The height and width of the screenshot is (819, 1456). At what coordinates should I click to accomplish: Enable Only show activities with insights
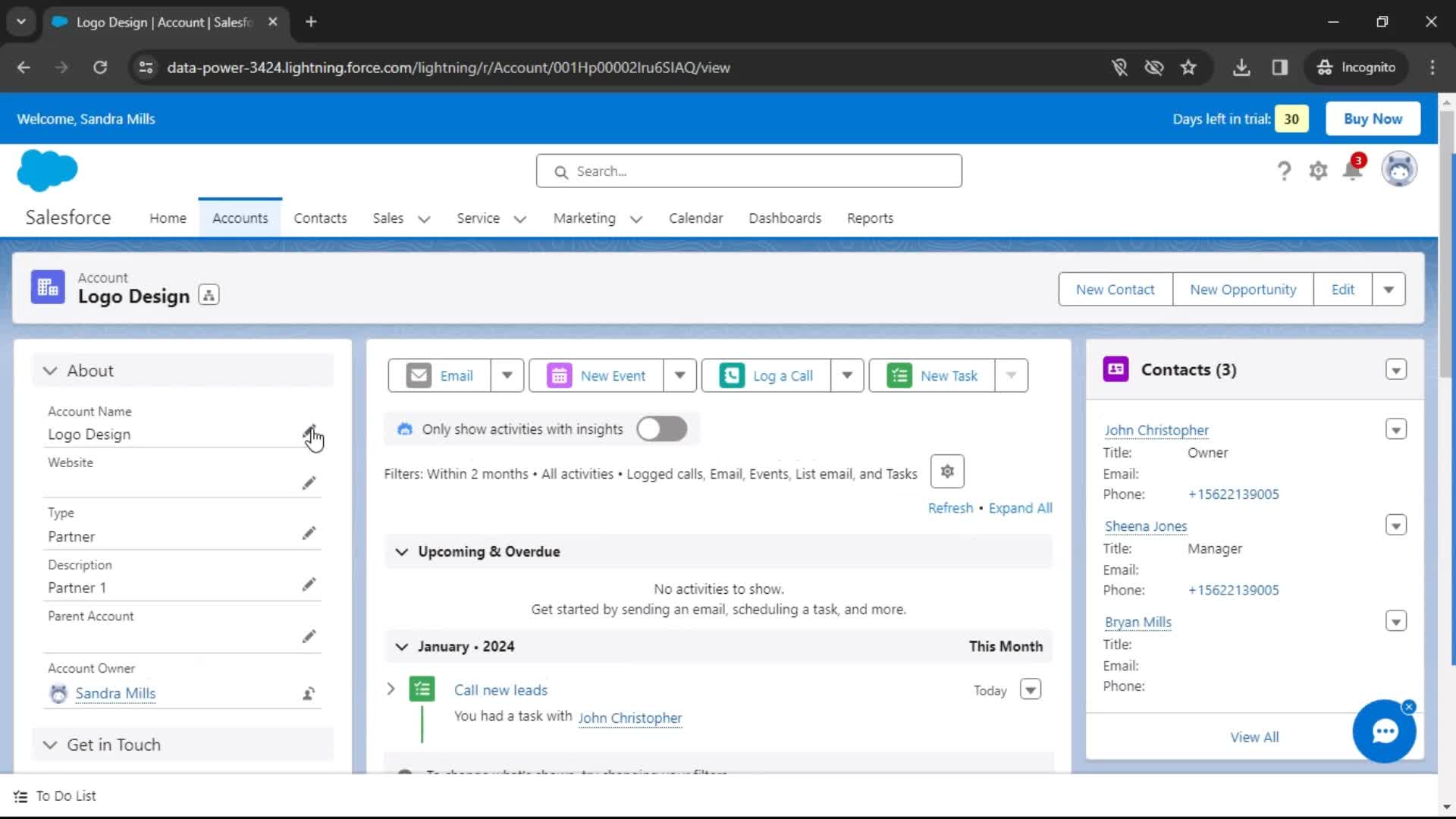pyautogui.click(x=661, y=428)
